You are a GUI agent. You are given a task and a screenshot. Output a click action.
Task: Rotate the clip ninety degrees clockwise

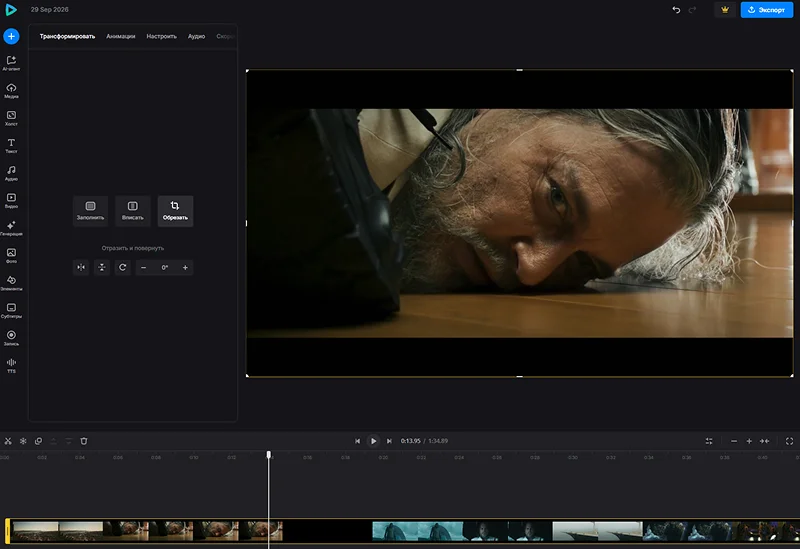pos(122,267)
